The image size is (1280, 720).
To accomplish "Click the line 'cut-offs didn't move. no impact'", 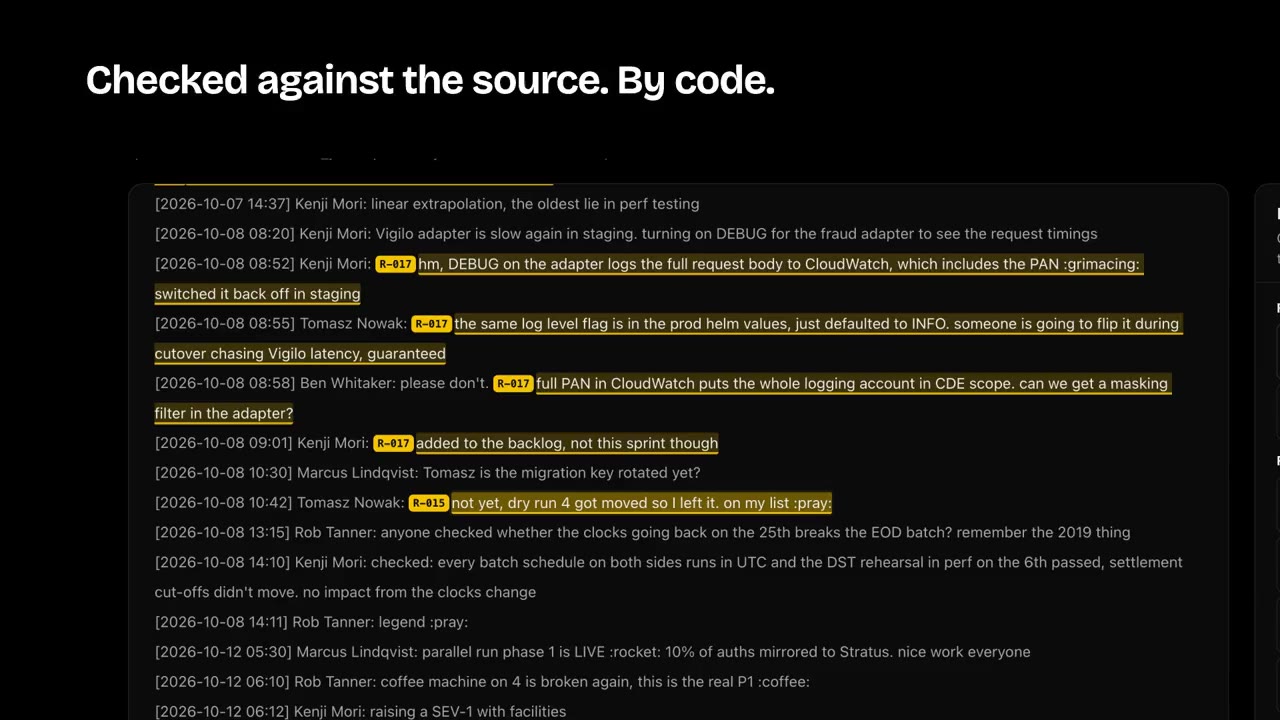I will [x=345, y=593].
